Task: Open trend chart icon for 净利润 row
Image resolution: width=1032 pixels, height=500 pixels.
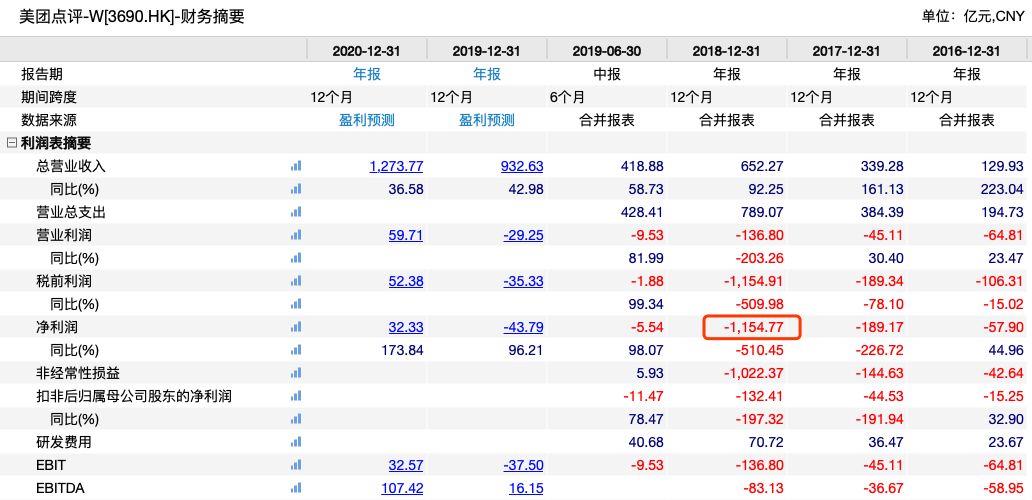Action: tap(295, 327)
